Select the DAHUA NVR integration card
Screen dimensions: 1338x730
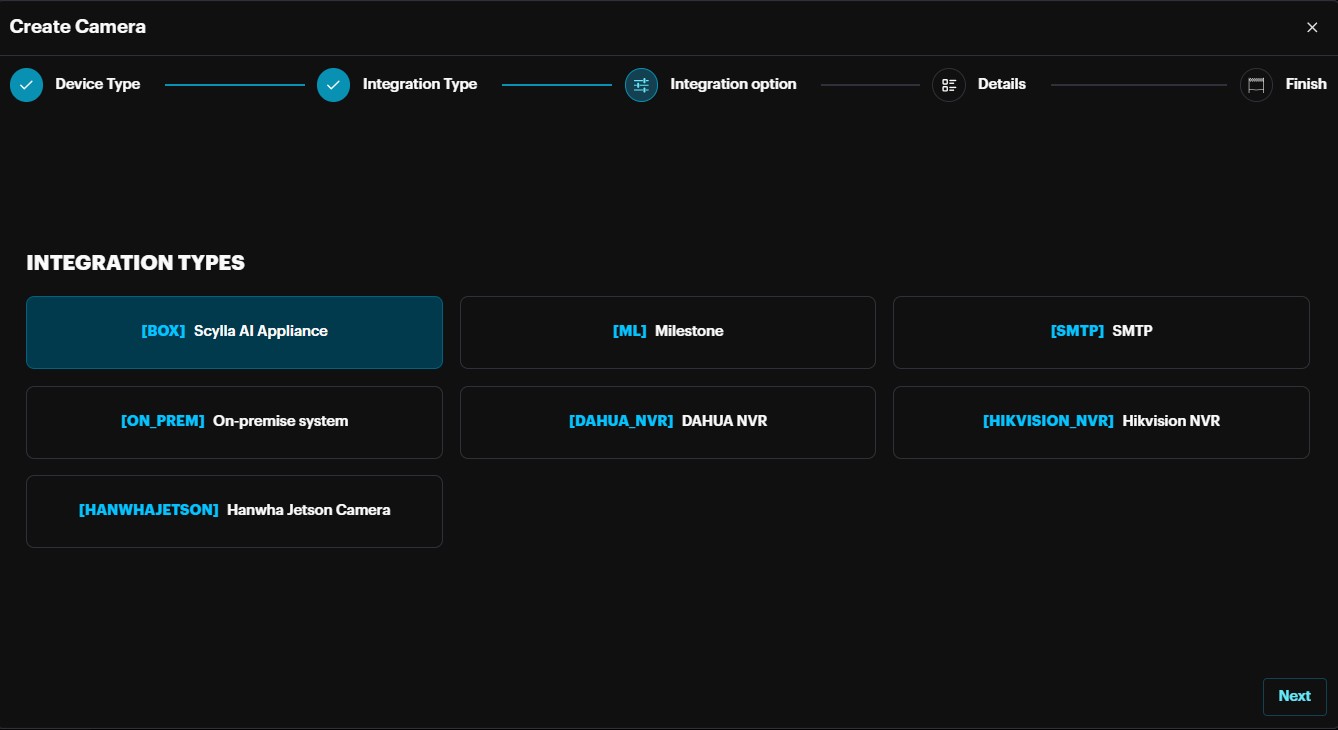[x=667, y=422]
